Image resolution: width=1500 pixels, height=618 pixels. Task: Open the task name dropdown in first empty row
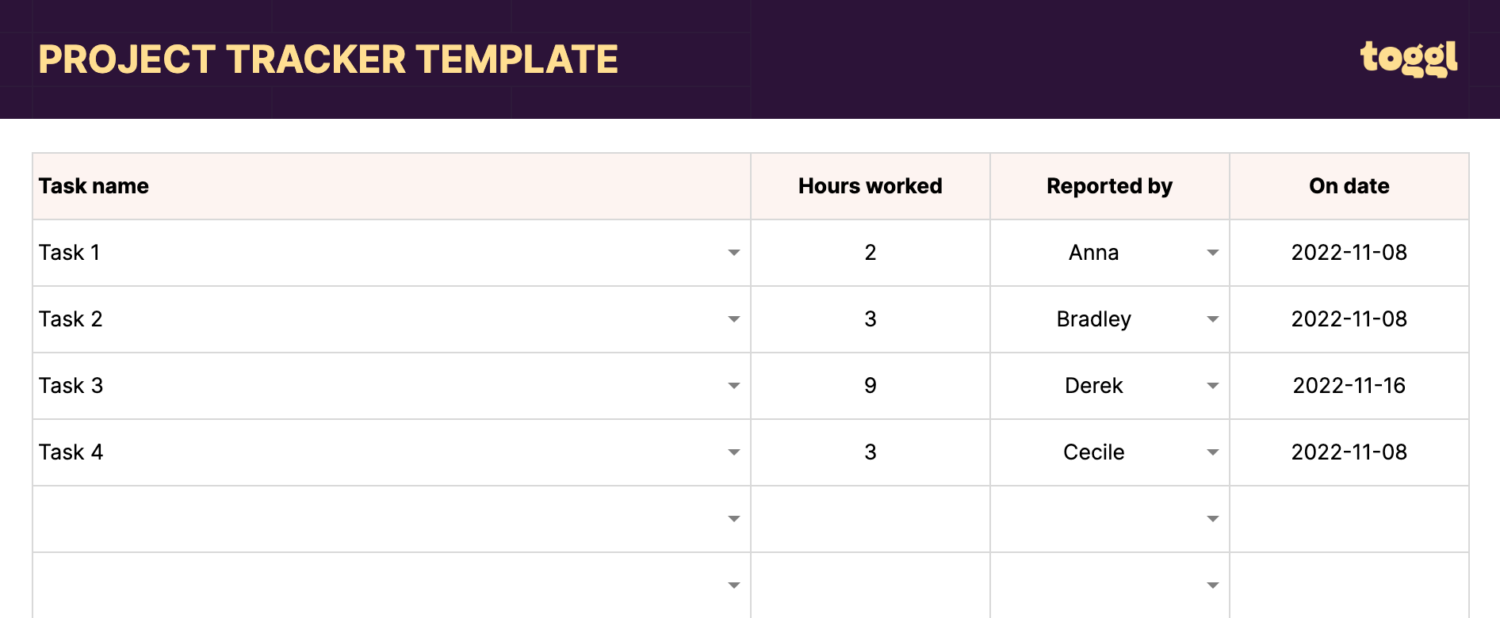click(733, 518)
